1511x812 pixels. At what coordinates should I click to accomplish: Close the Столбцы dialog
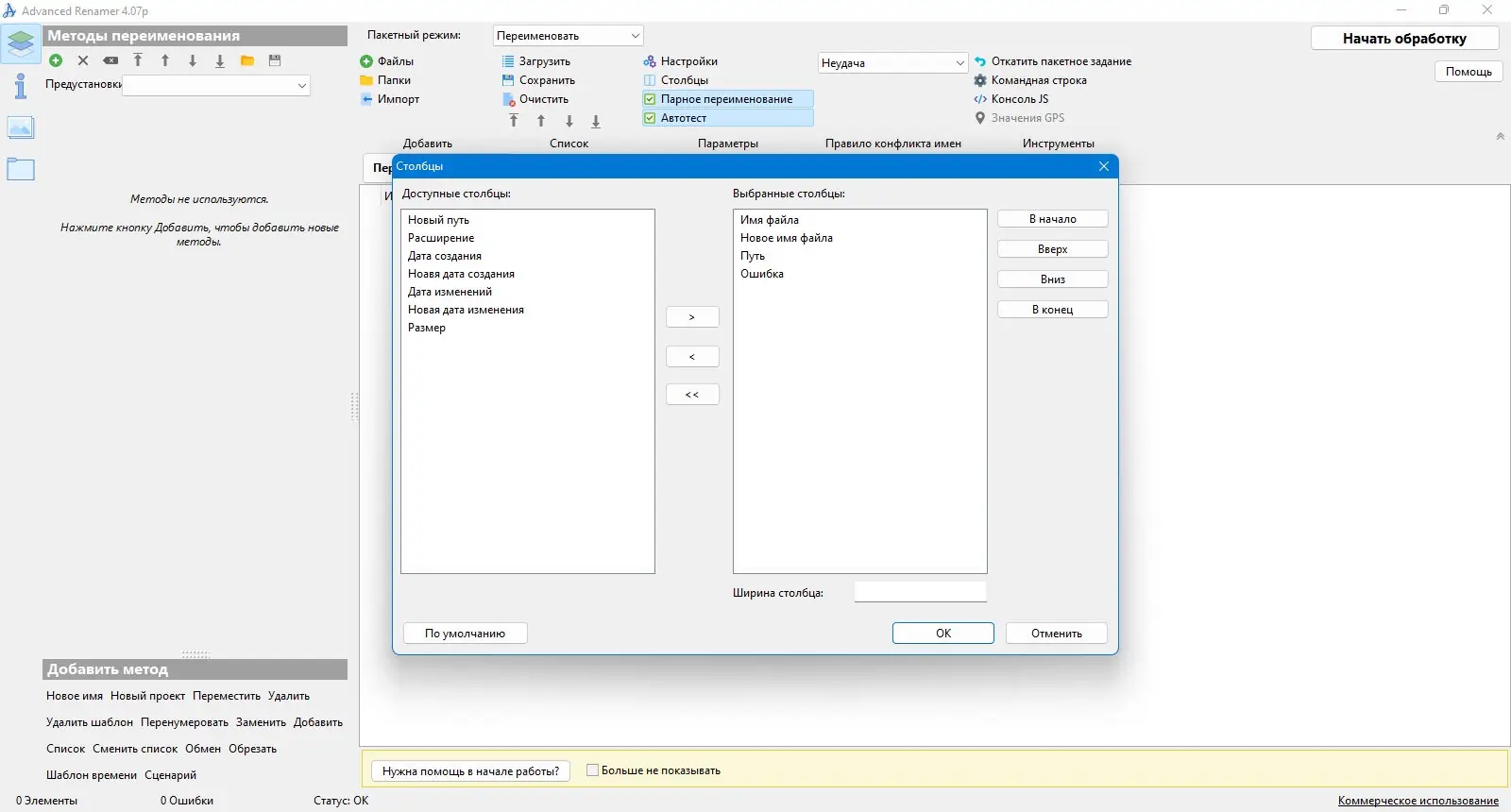(x=1103, y=166)
